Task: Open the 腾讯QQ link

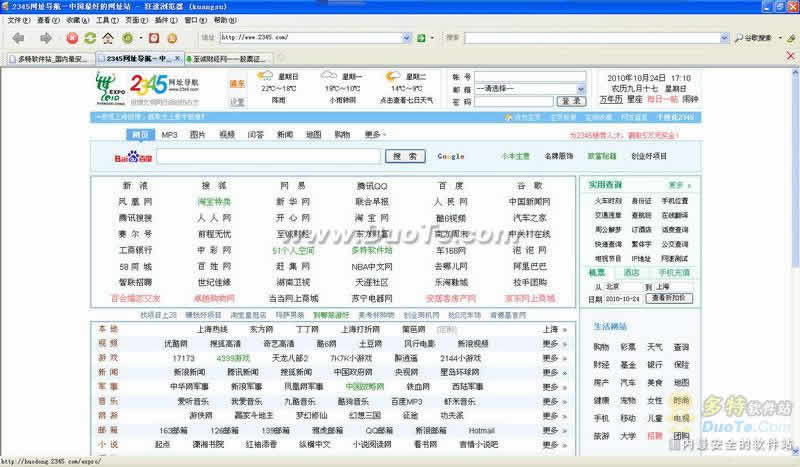Action: point(372,186)
